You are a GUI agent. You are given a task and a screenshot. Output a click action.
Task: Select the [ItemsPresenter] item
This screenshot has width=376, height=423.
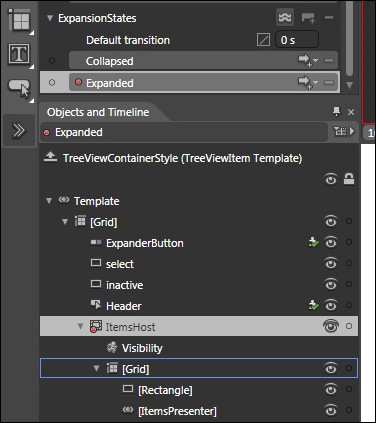click(177, 411)
